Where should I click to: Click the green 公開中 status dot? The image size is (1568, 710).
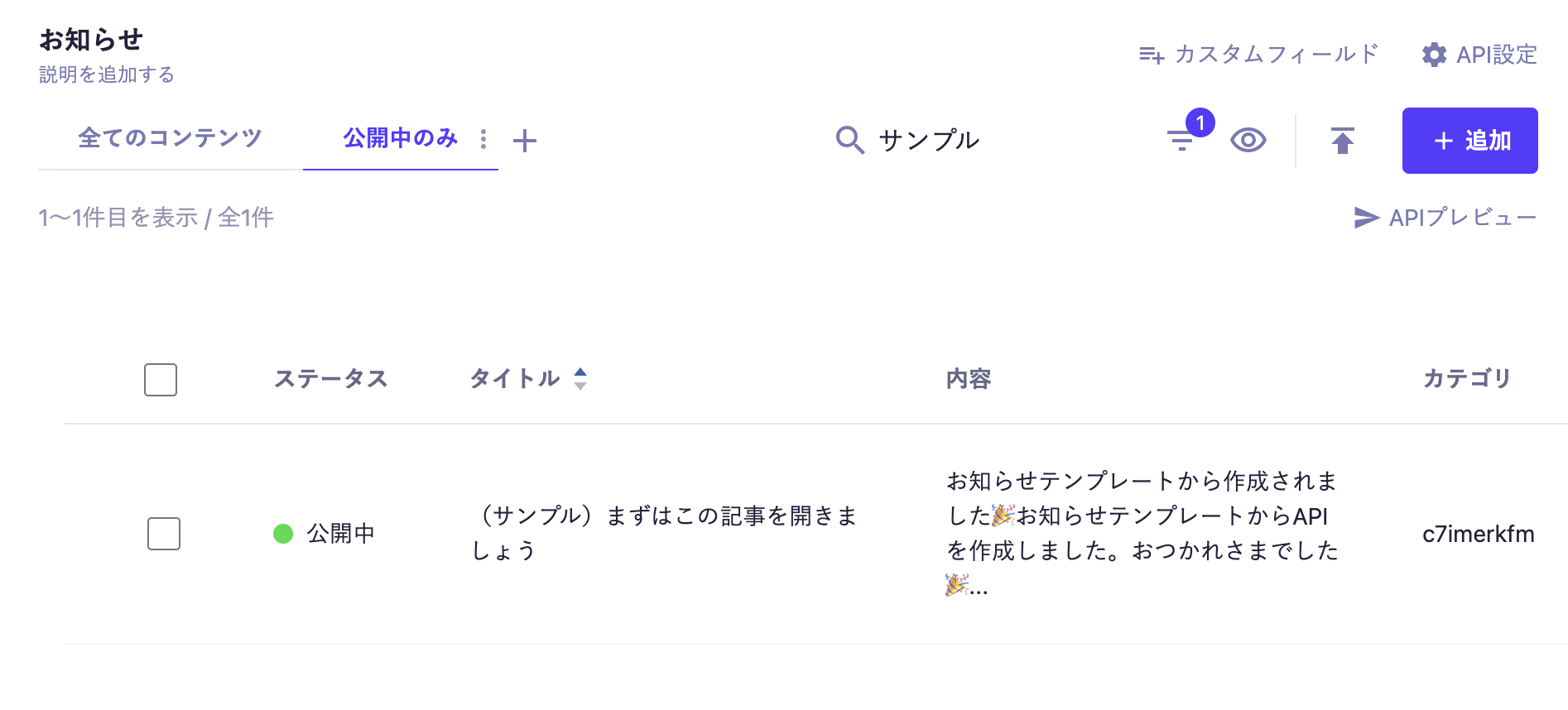pyautogui.click(x=283, y=534)
